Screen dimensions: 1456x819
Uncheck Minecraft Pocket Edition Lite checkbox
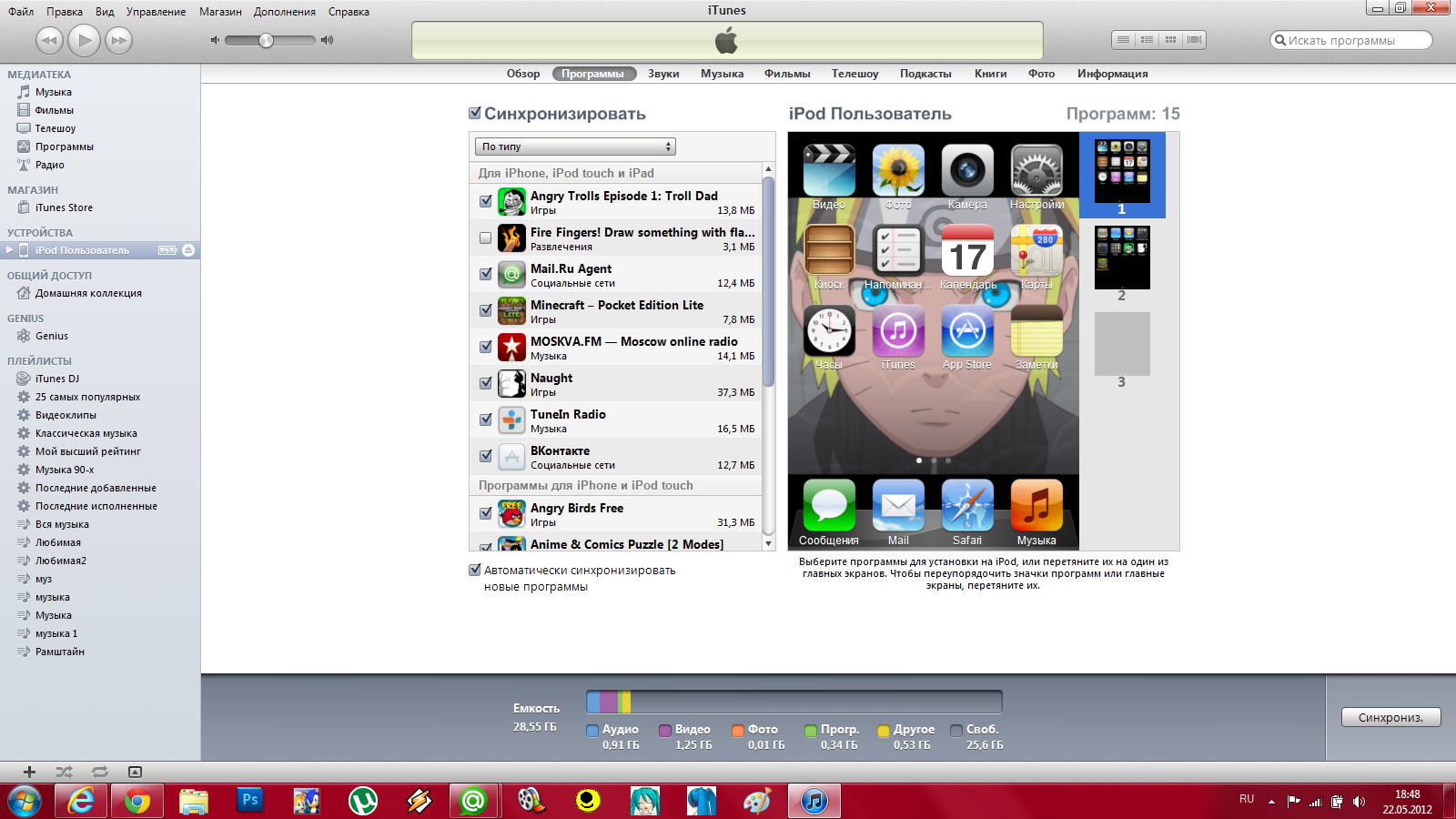tap(486, 310)
